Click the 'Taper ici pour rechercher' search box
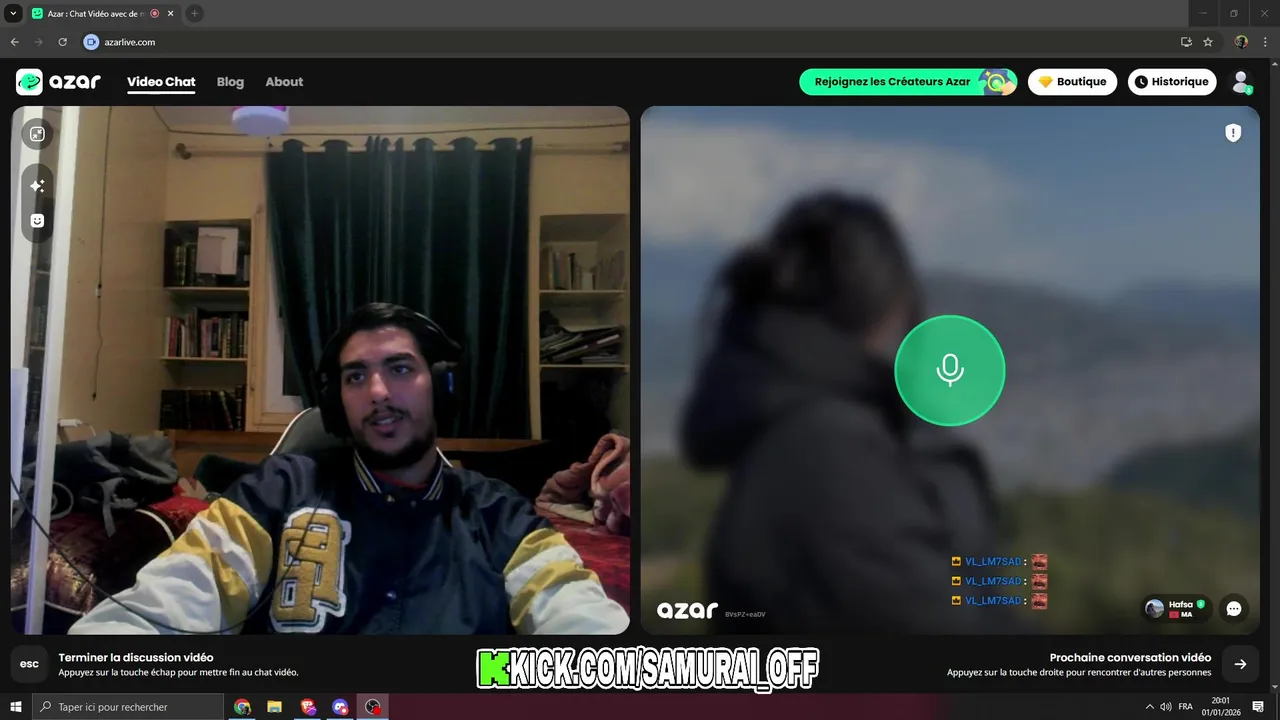 pyautogui.click(x=128, y=707)
